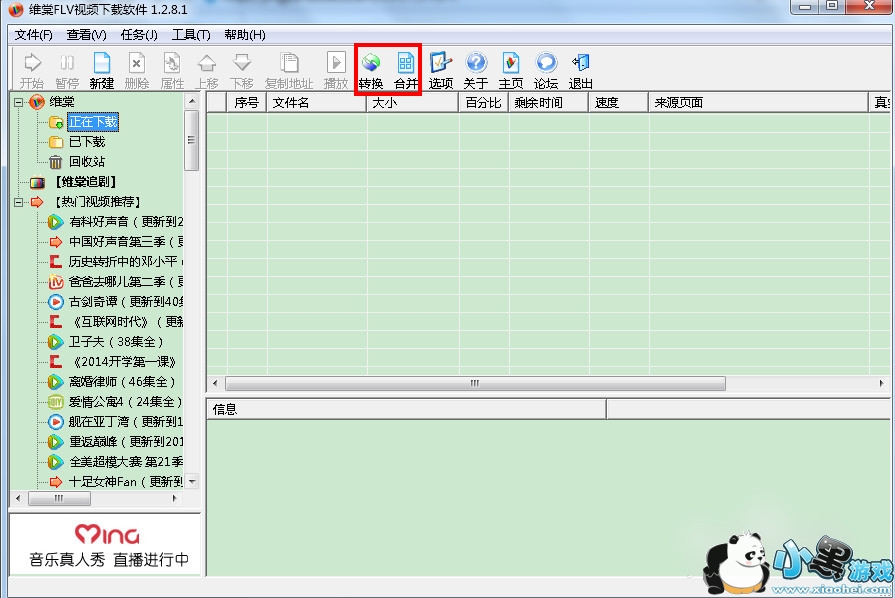Open the 文件(F) menu

(34, 35)
